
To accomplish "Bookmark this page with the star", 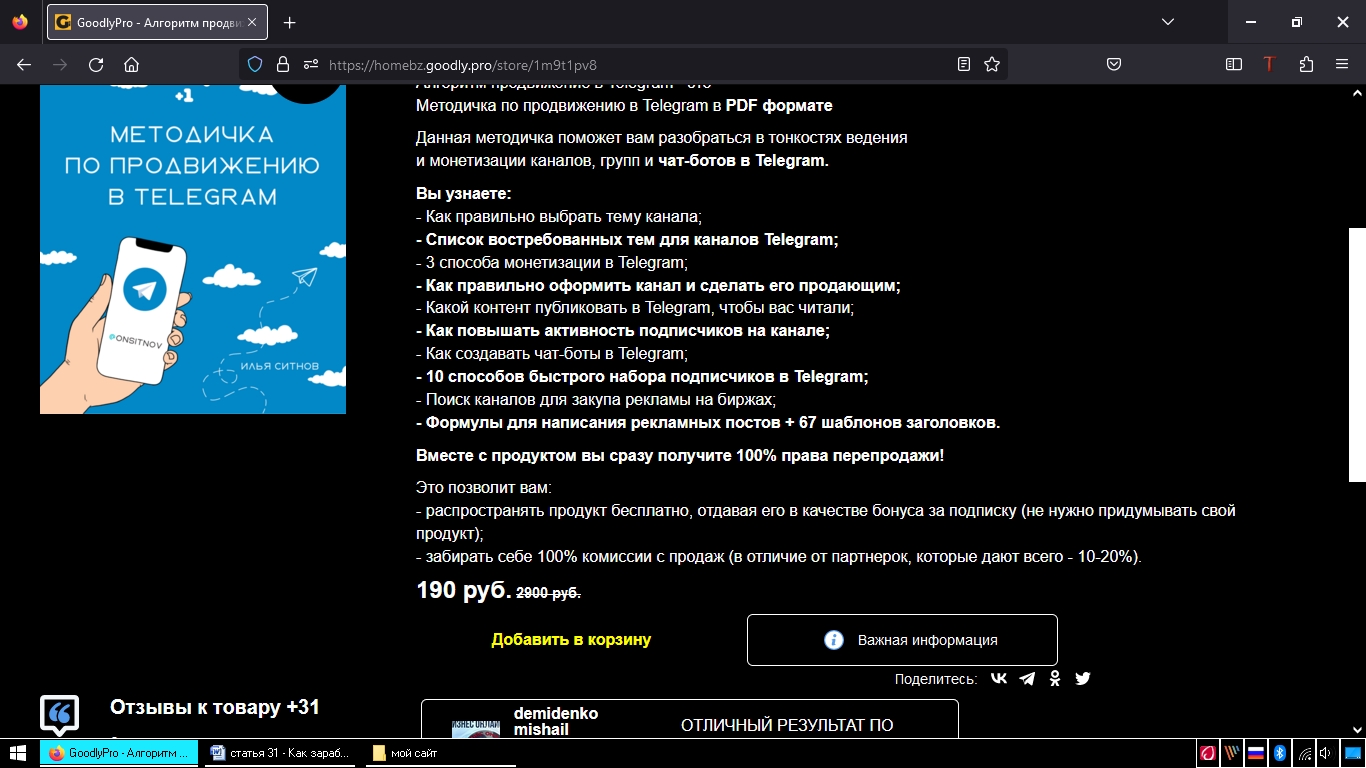I will (992, 64).
